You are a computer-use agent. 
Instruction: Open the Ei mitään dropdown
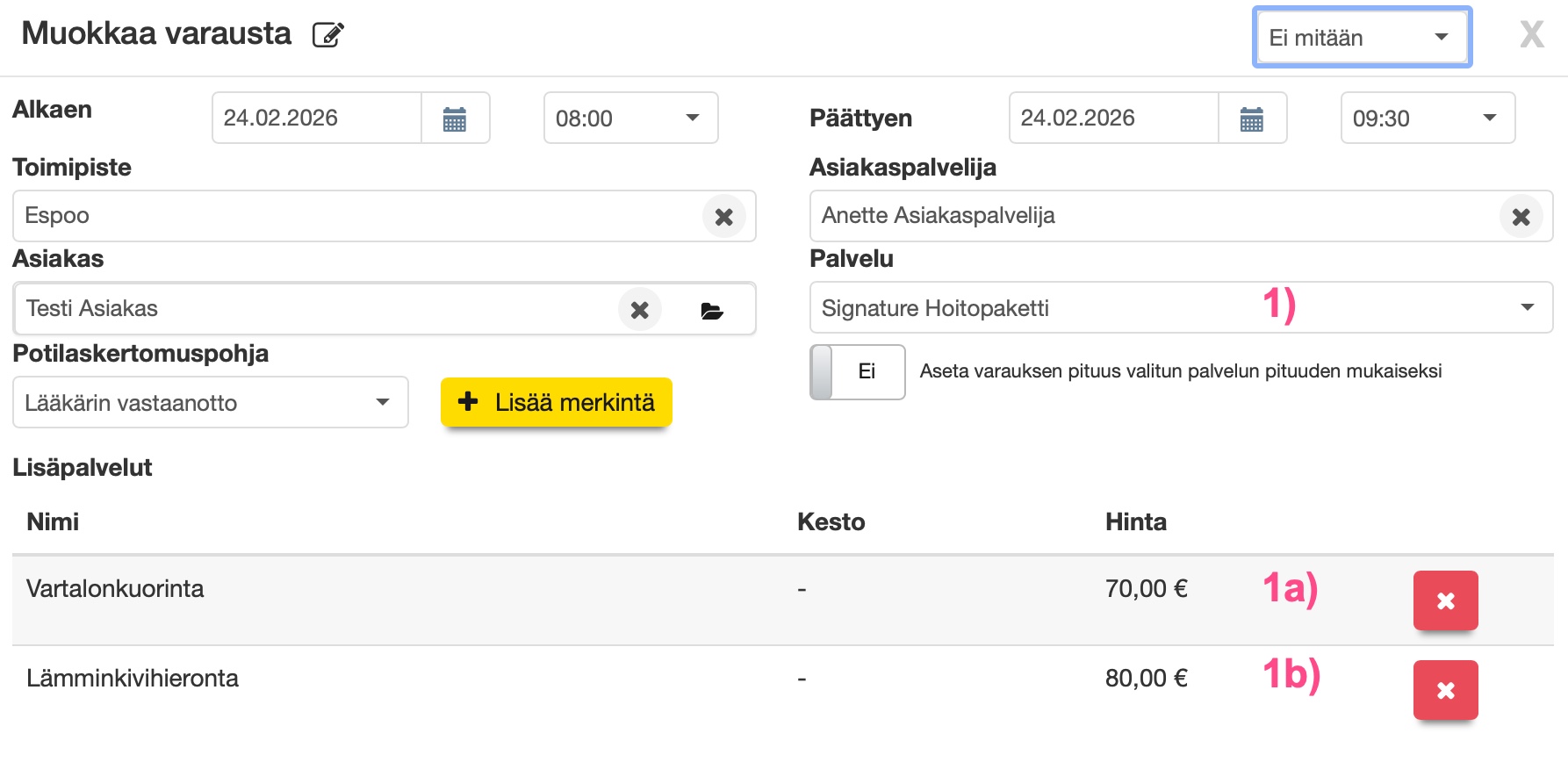(1361, 38)
